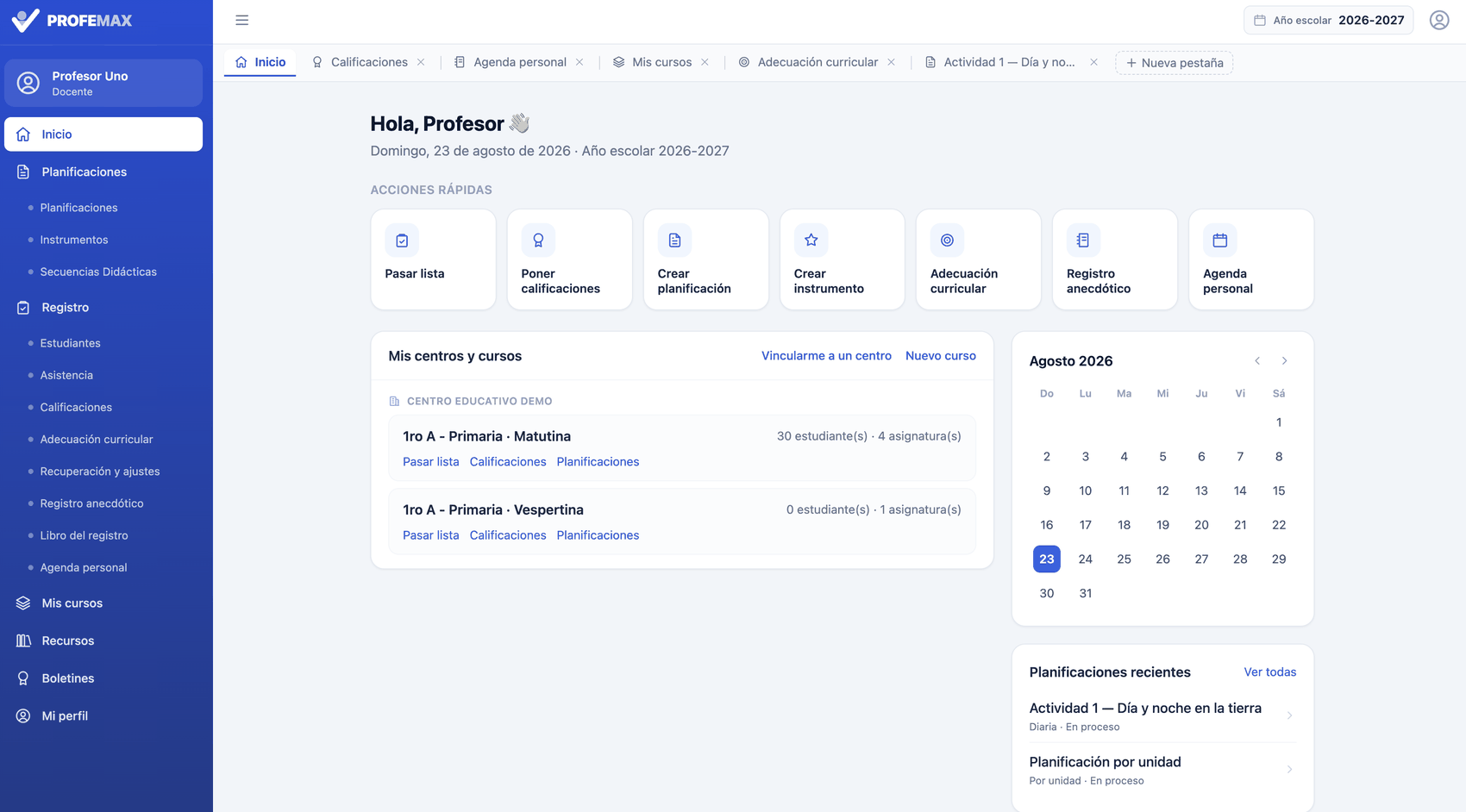The image size is (1466, 812).
Task: Close the Actividad 1 tab
Action: pos(1093,62)
